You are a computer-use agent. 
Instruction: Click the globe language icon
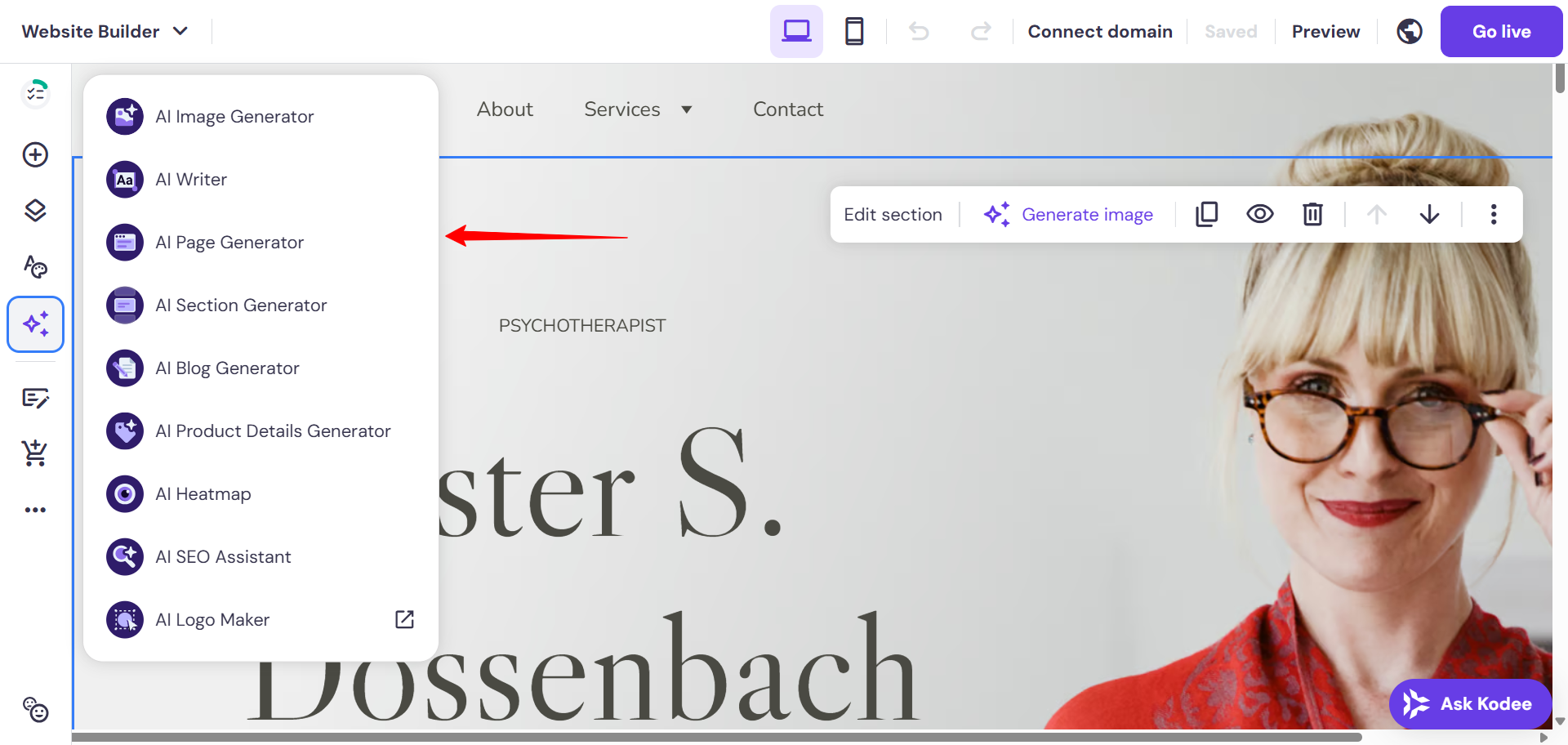click(1409, 31)
